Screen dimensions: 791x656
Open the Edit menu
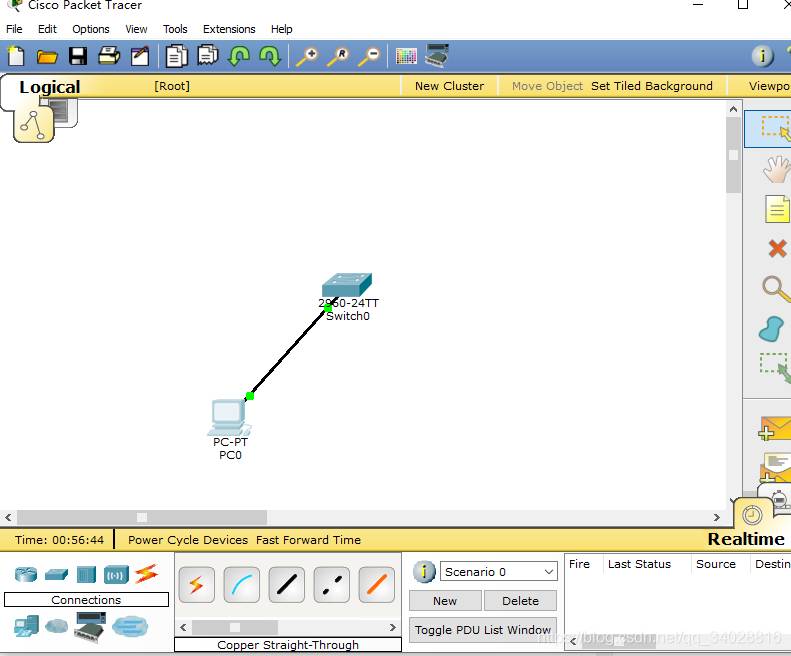[47, 29]
